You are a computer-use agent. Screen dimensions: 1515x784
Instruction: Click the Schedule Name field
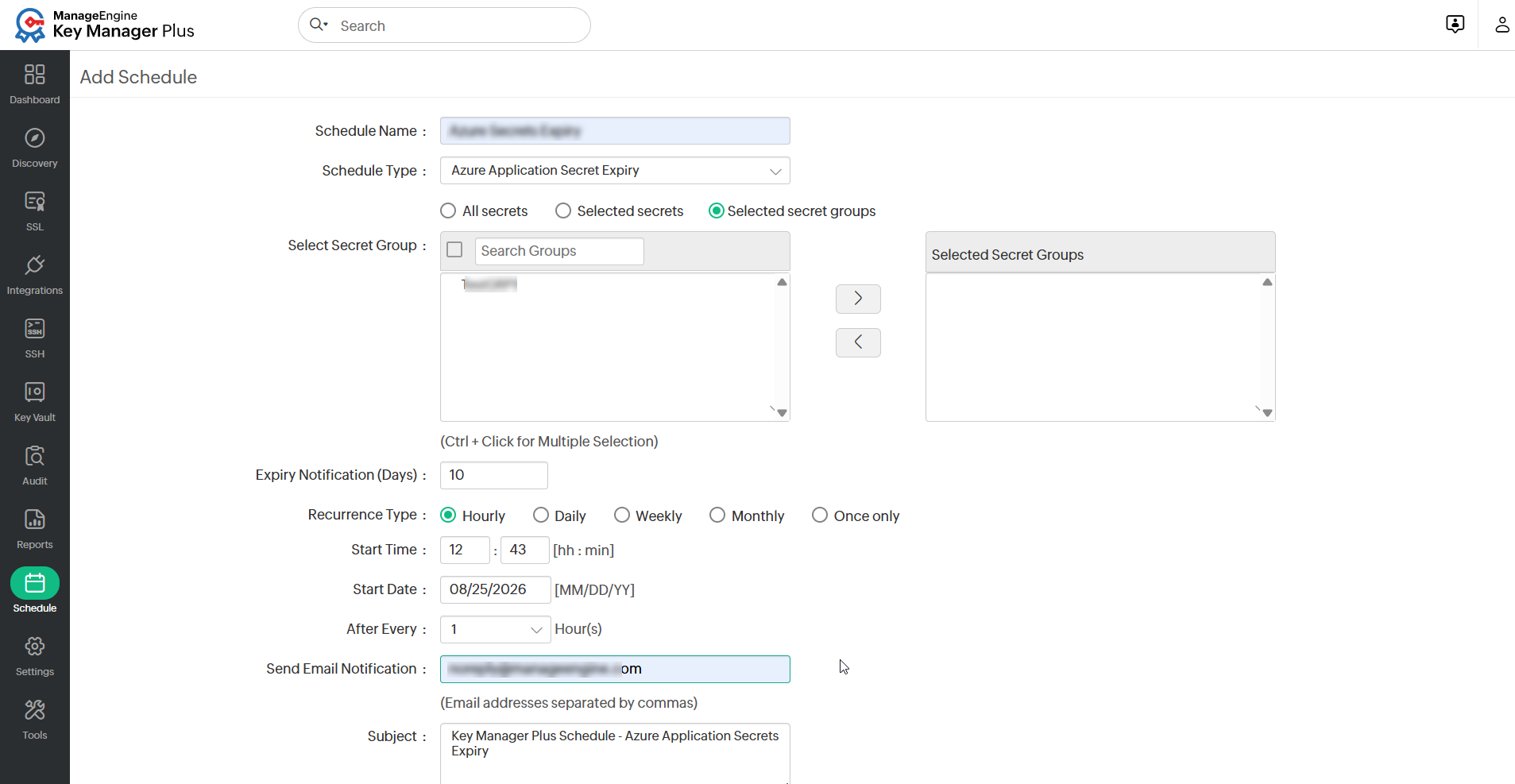615,131
